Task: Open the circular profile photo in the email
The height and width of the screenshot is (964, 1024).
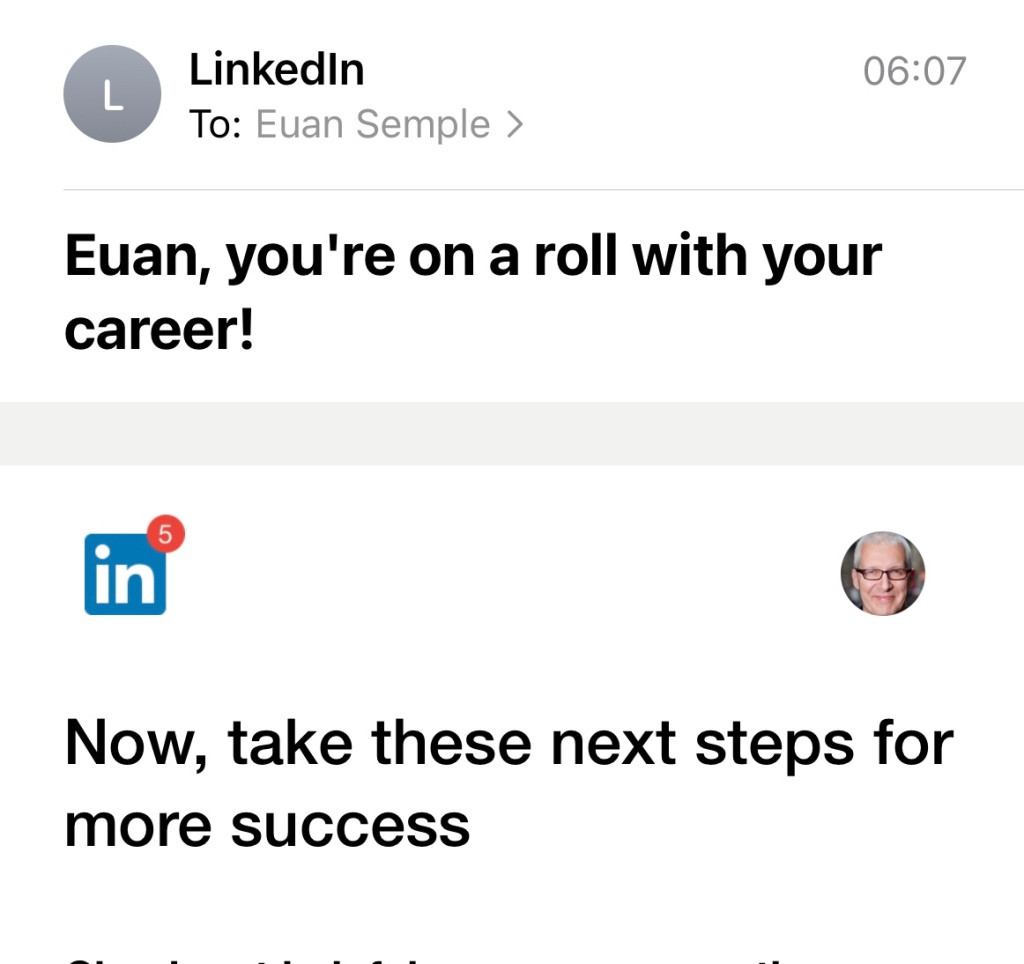Action: [x=882, y=573]
